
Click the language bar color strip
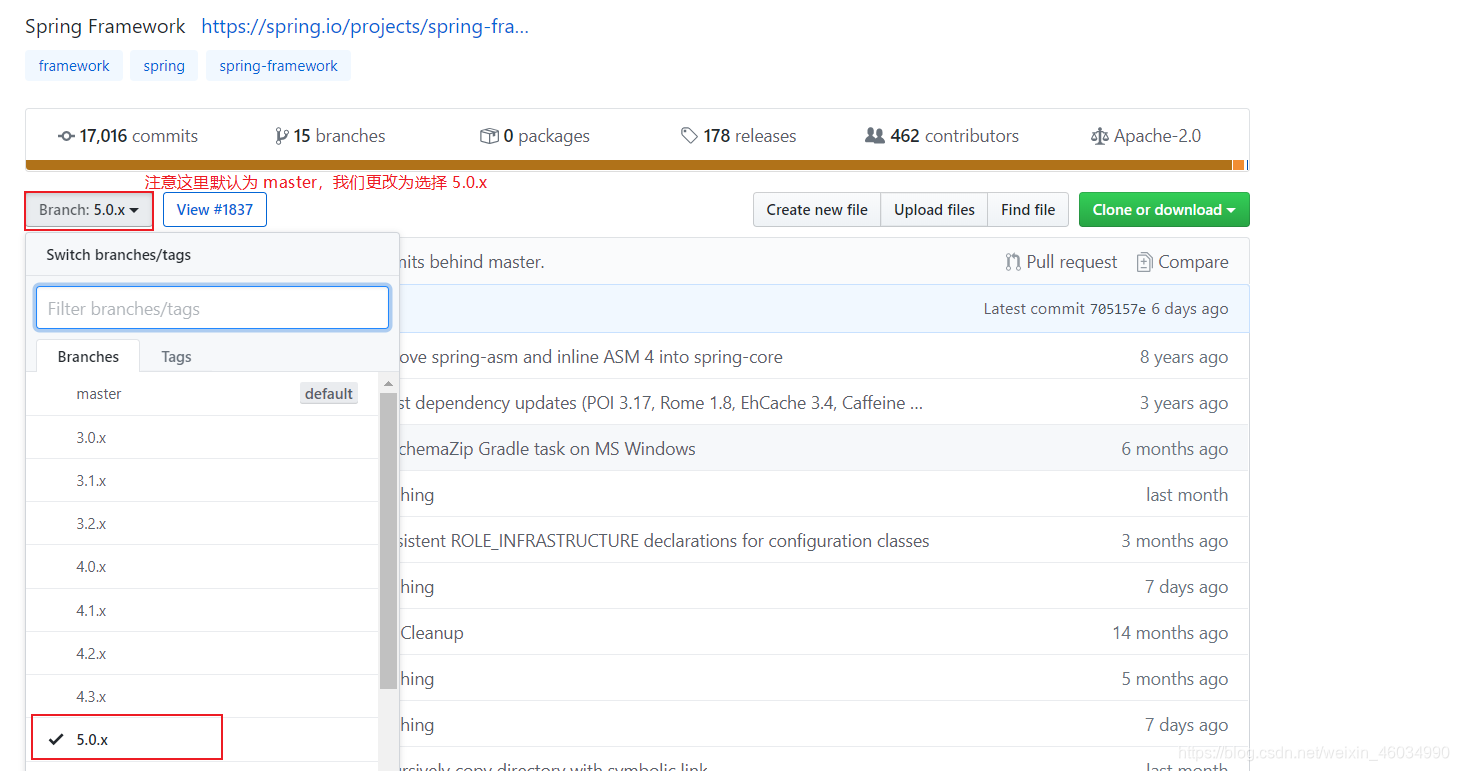click(637, 165)
